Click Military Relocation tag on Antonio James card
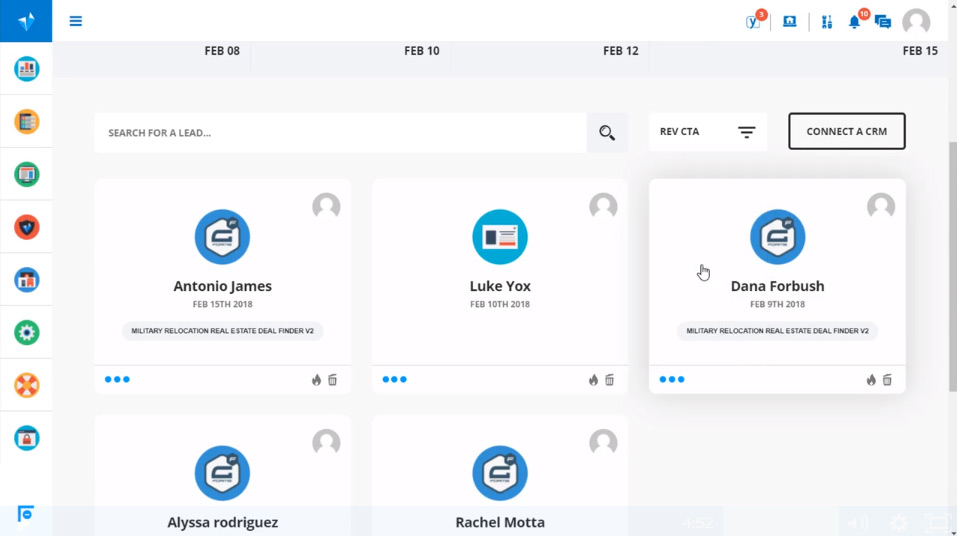The height and width of the screenshot is (536, 957). pos(222,331)
